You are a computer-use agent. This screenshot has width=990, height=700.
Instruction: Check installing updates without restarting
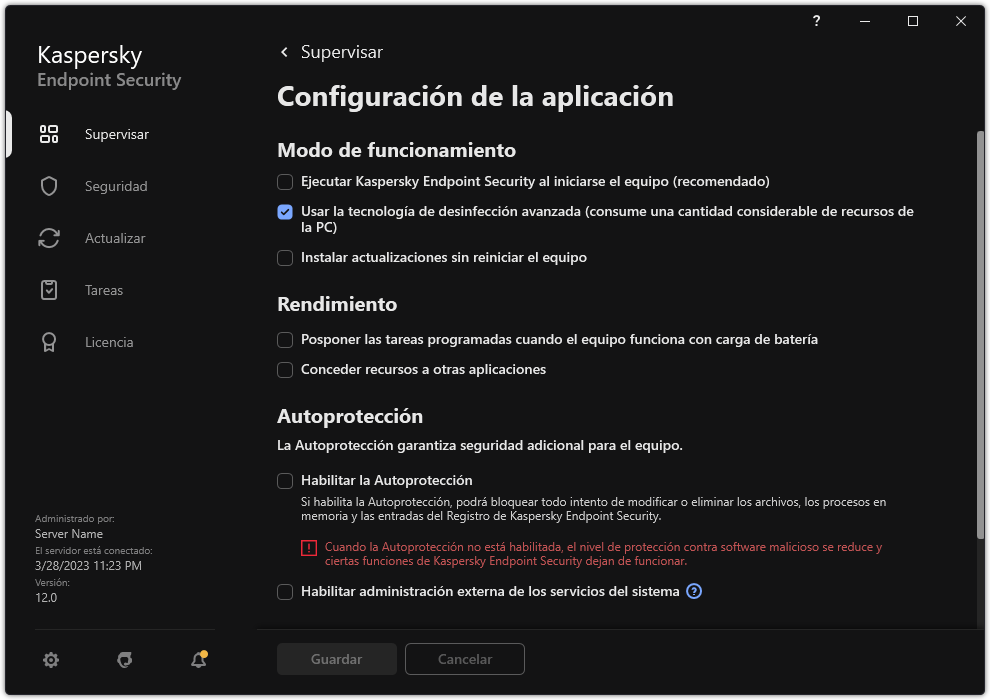tap(285, 258)
